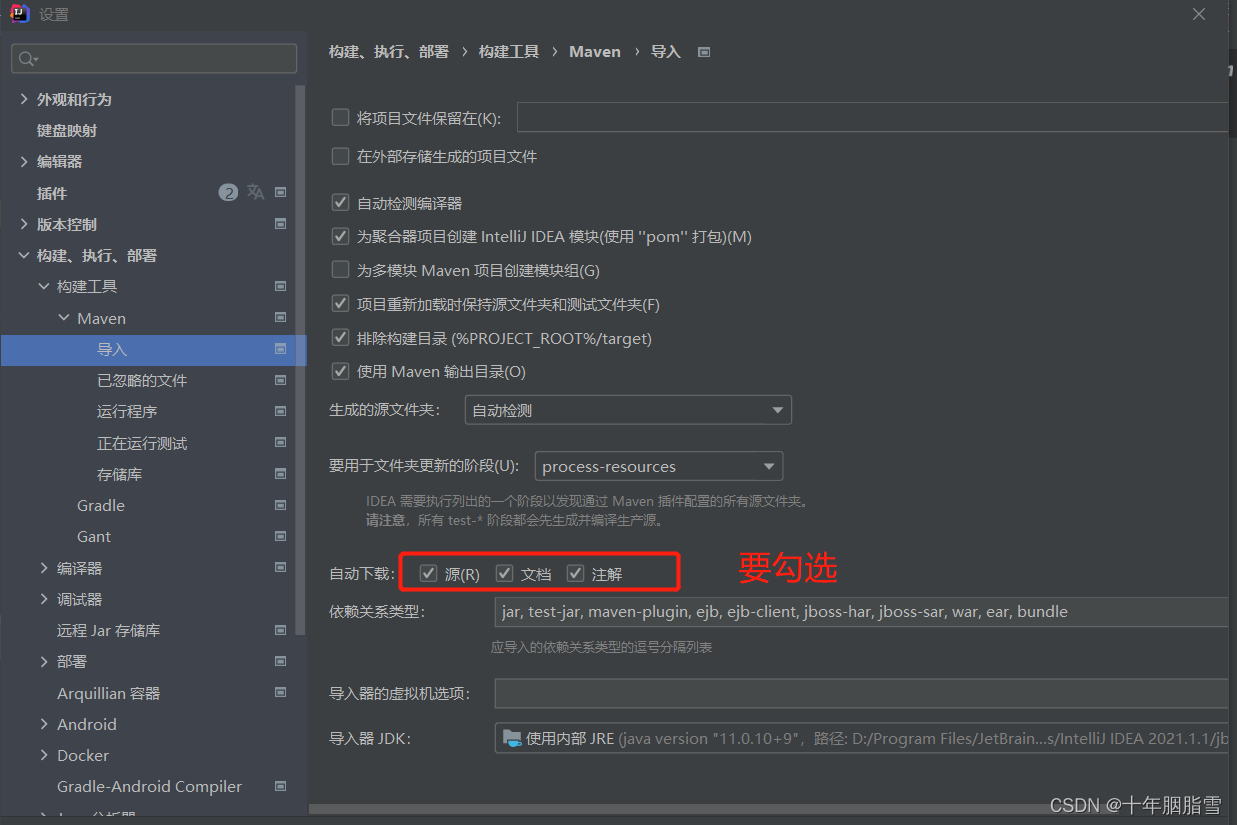Screen dimensions: 1237x825
Task: Expand Android tree node
Action: (44, 724)
